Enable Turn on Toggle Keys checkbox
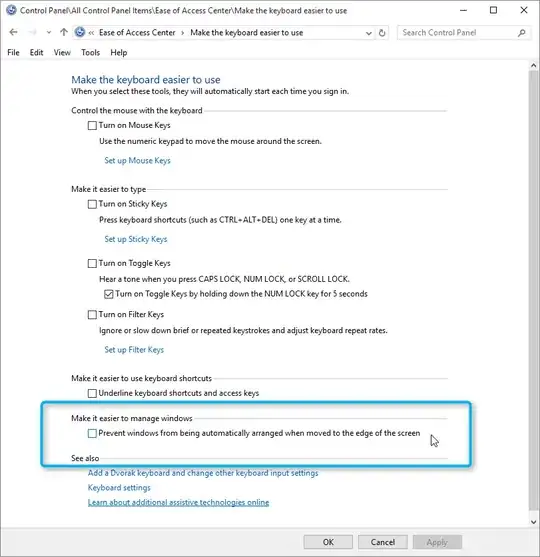 click(92, 264)
